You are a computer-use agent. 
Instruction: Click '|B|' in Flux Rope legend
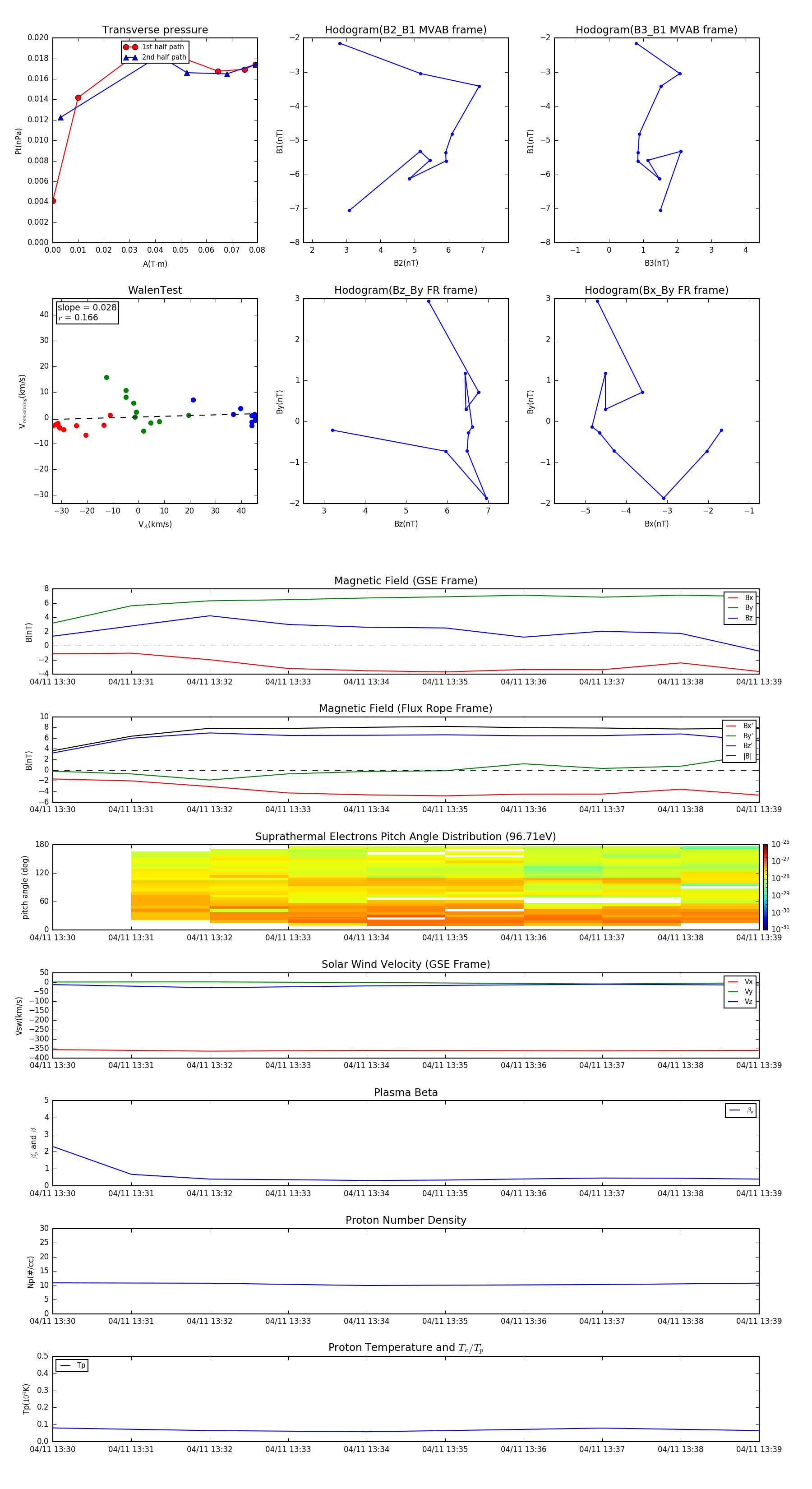[740, 756]
